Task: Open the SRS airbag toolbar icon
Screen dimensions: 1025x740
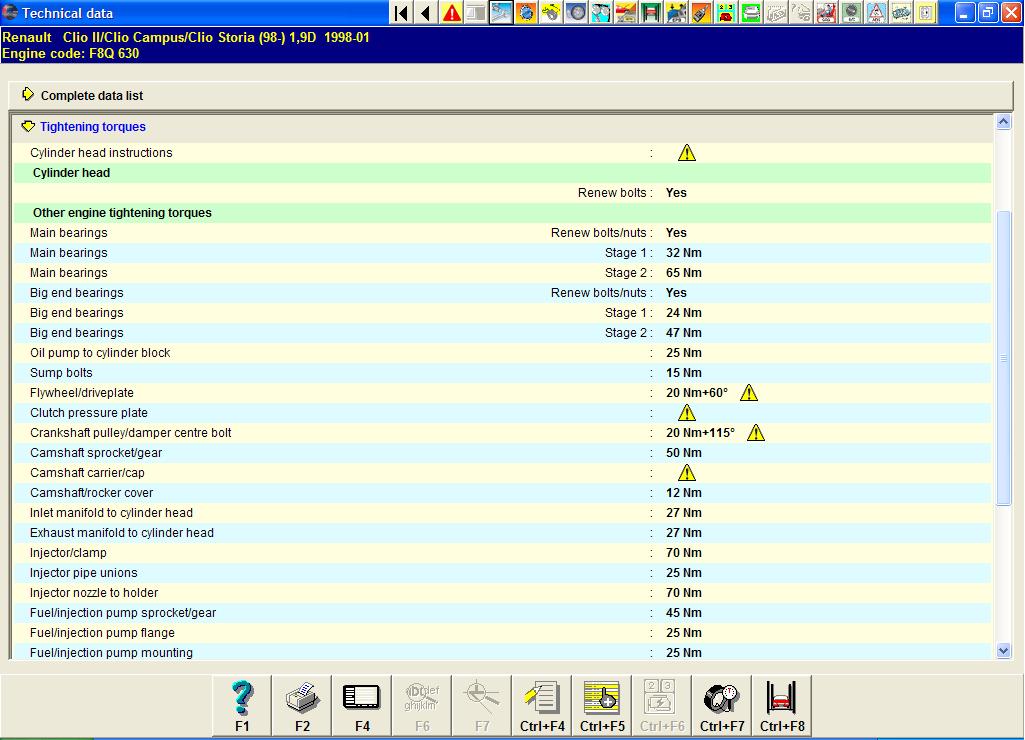Action: [826, 12]
